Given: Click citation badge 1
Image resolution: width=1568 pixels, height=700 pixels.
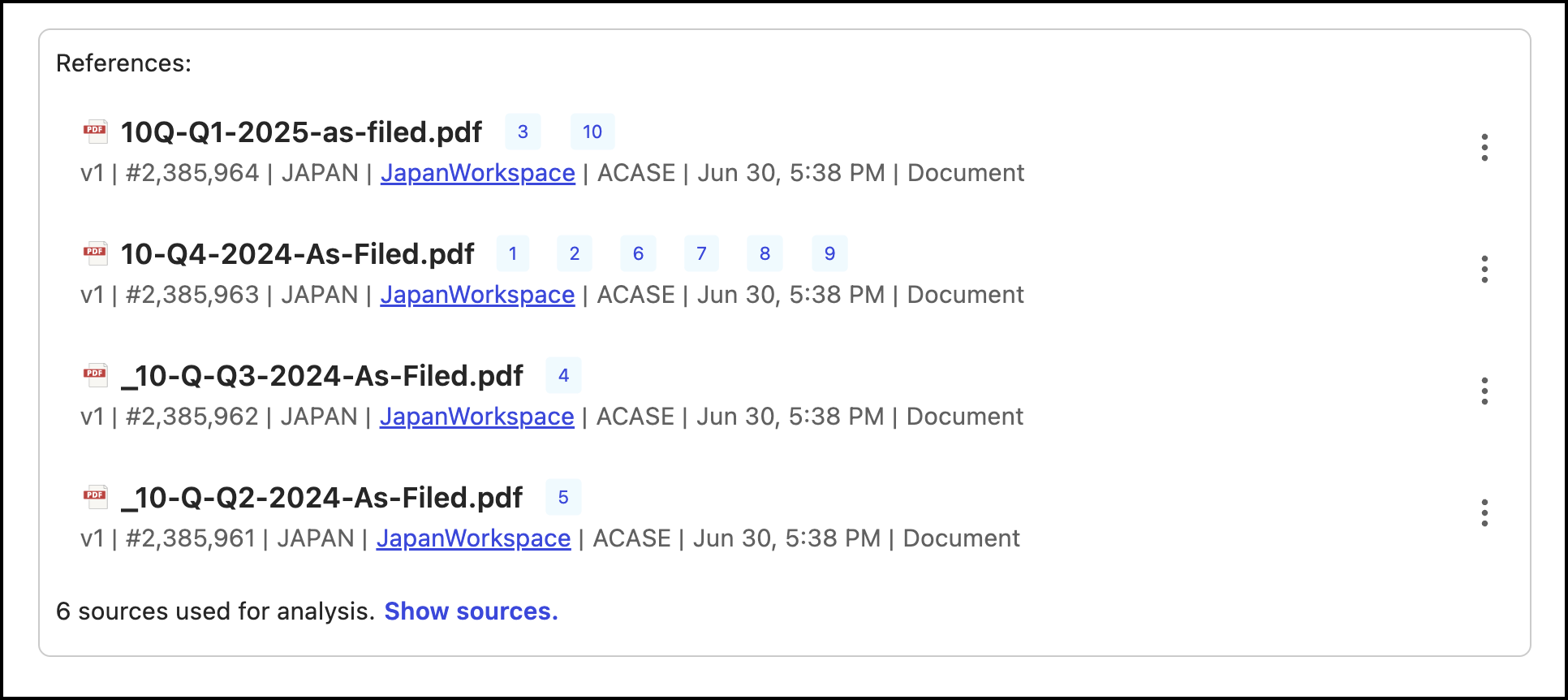Looking at the screenshot, I should point(513,253).
